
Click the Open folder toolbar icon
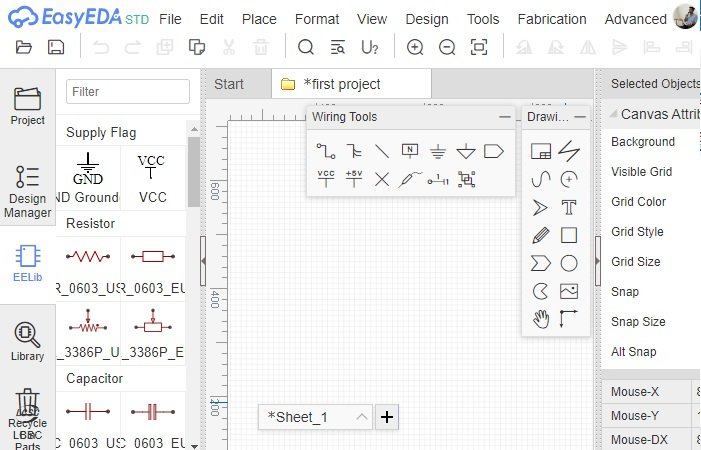coord(24,47)
